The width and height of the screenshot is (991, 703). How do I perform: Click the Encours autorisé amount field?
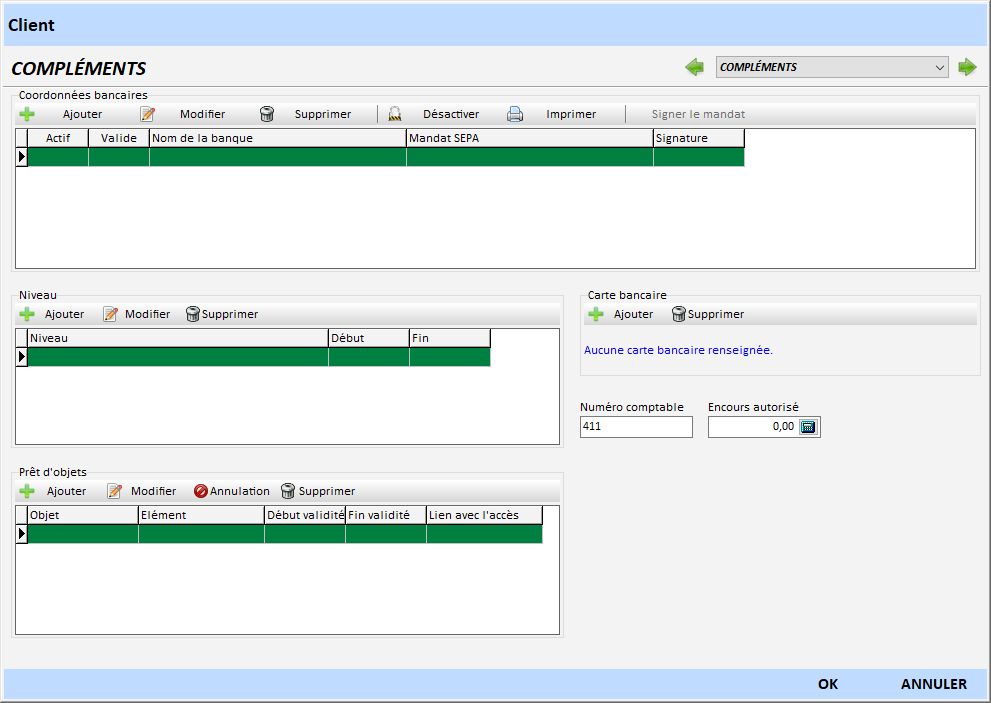752,427
